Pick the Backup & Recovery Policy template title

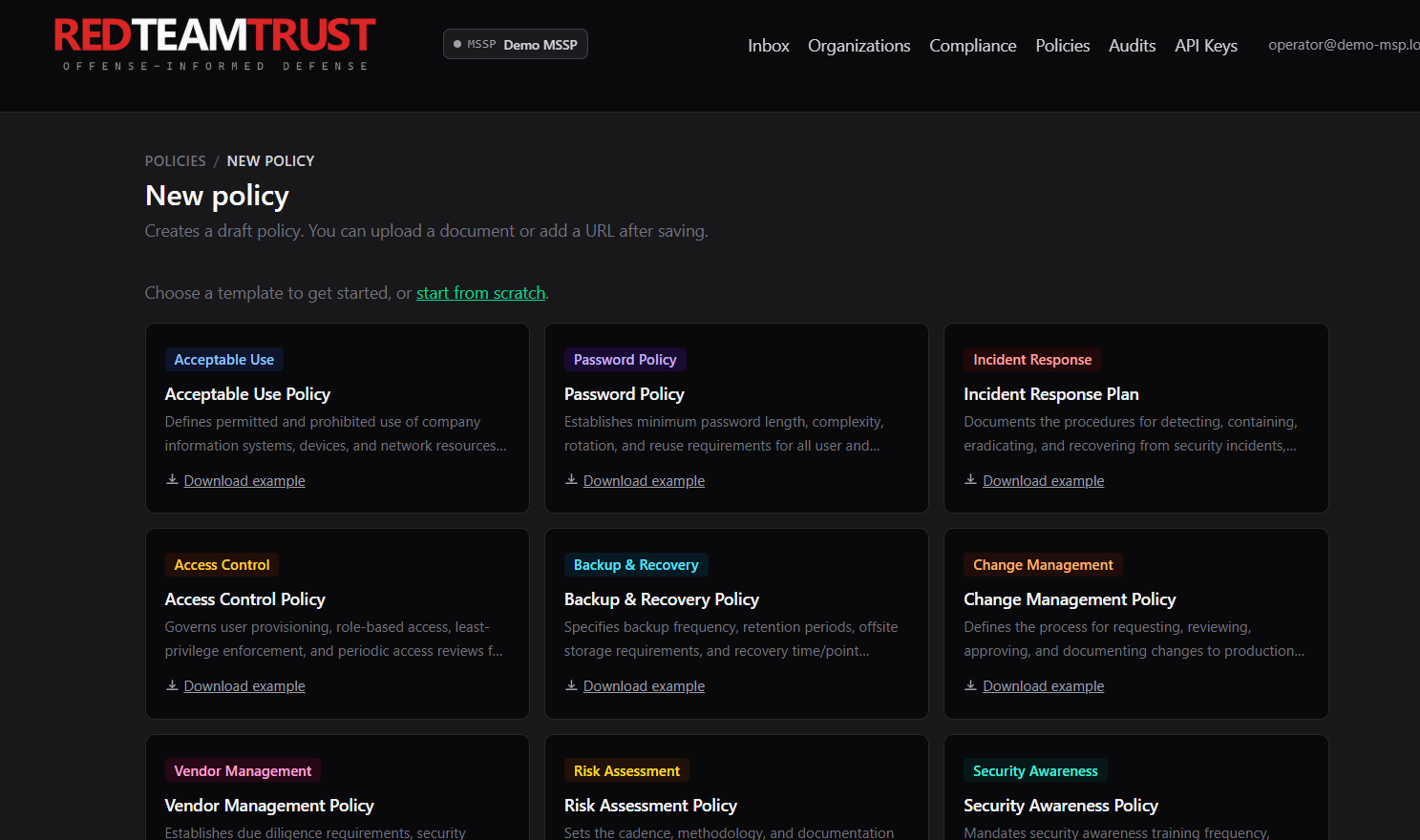[x=661, y=599]
